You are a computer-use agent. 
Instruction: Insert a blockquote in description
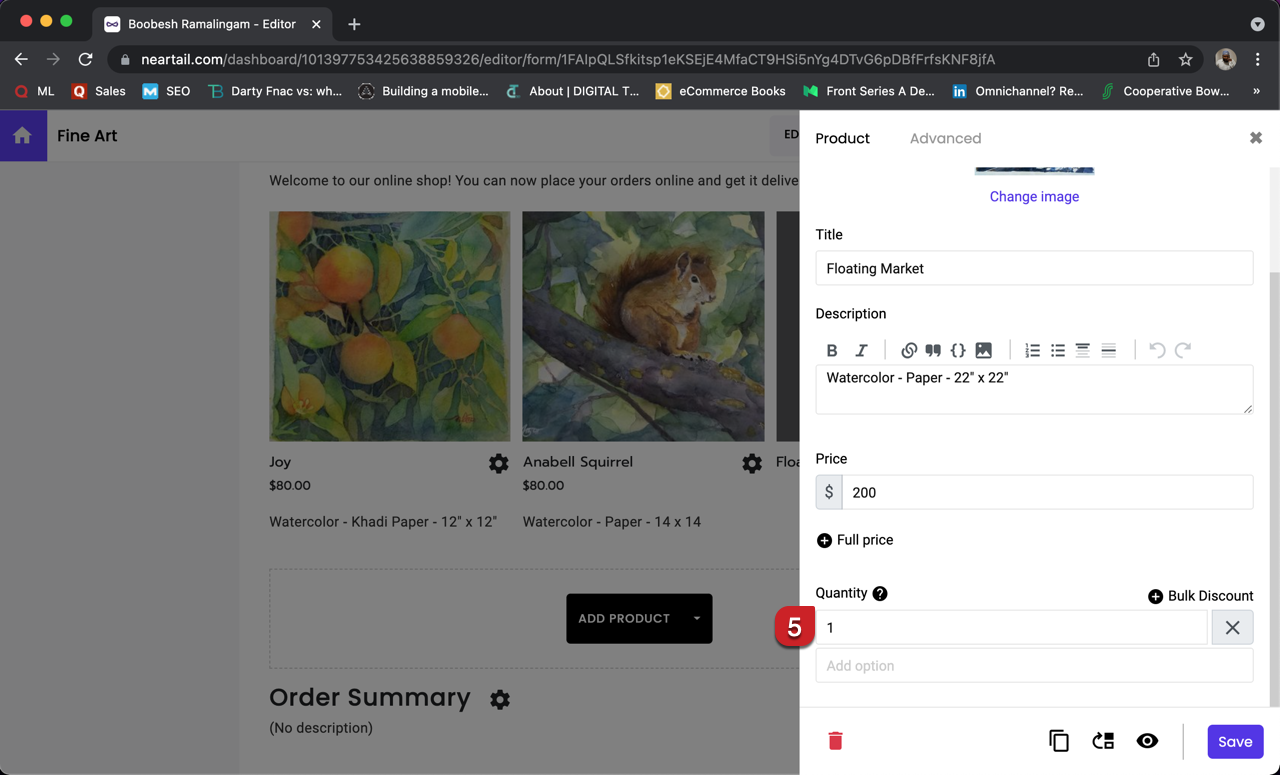tap(933, 350)
